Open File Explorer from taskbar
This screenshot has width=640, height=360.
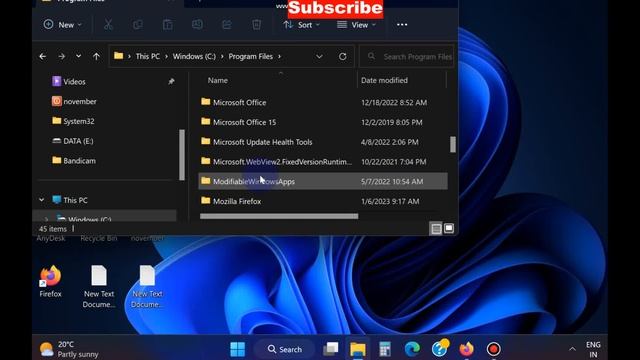(358, 349)
